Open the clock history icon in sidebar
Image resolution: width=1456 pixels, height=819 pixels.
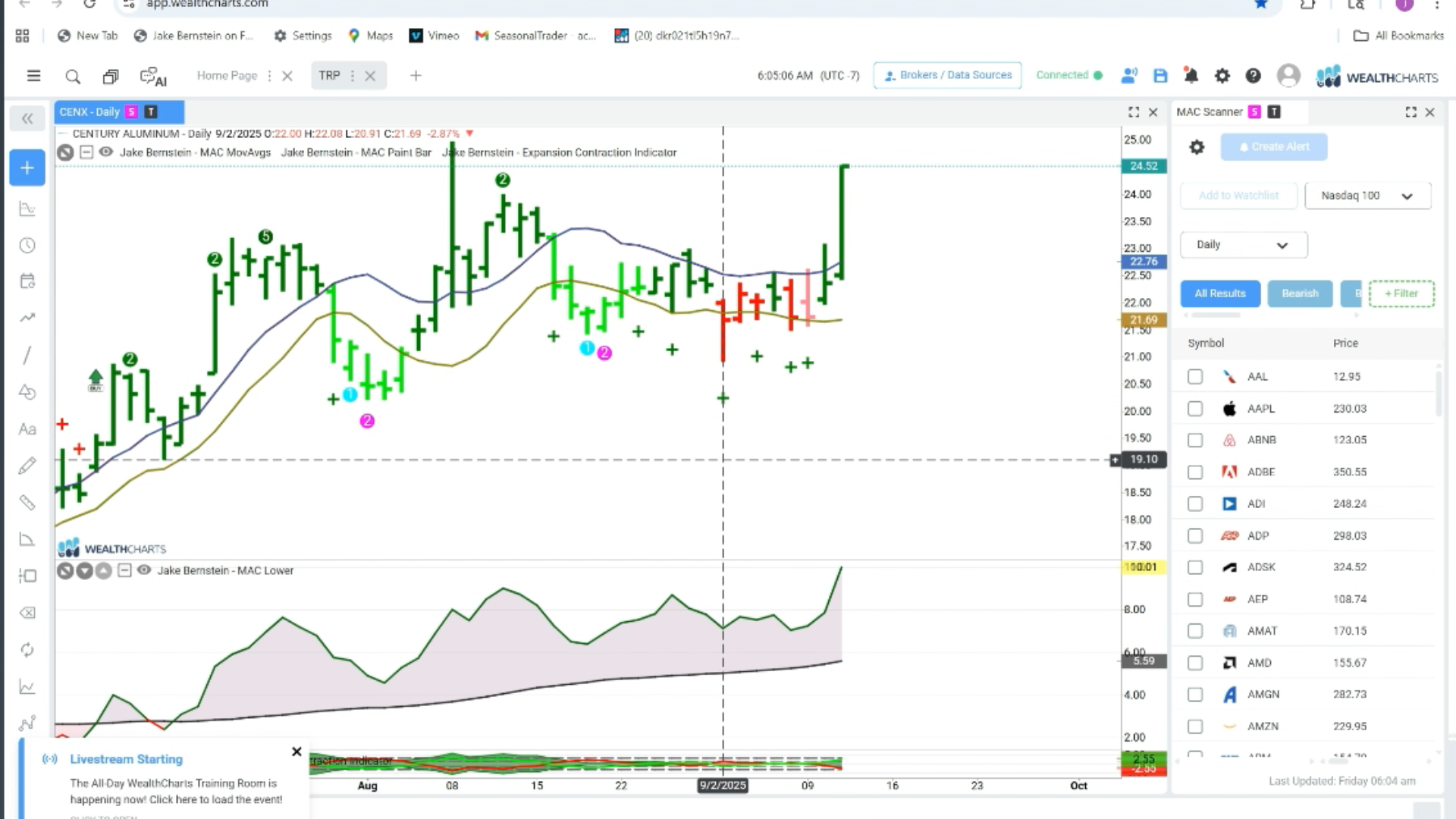pyautogui.click(x=27, y=245)
